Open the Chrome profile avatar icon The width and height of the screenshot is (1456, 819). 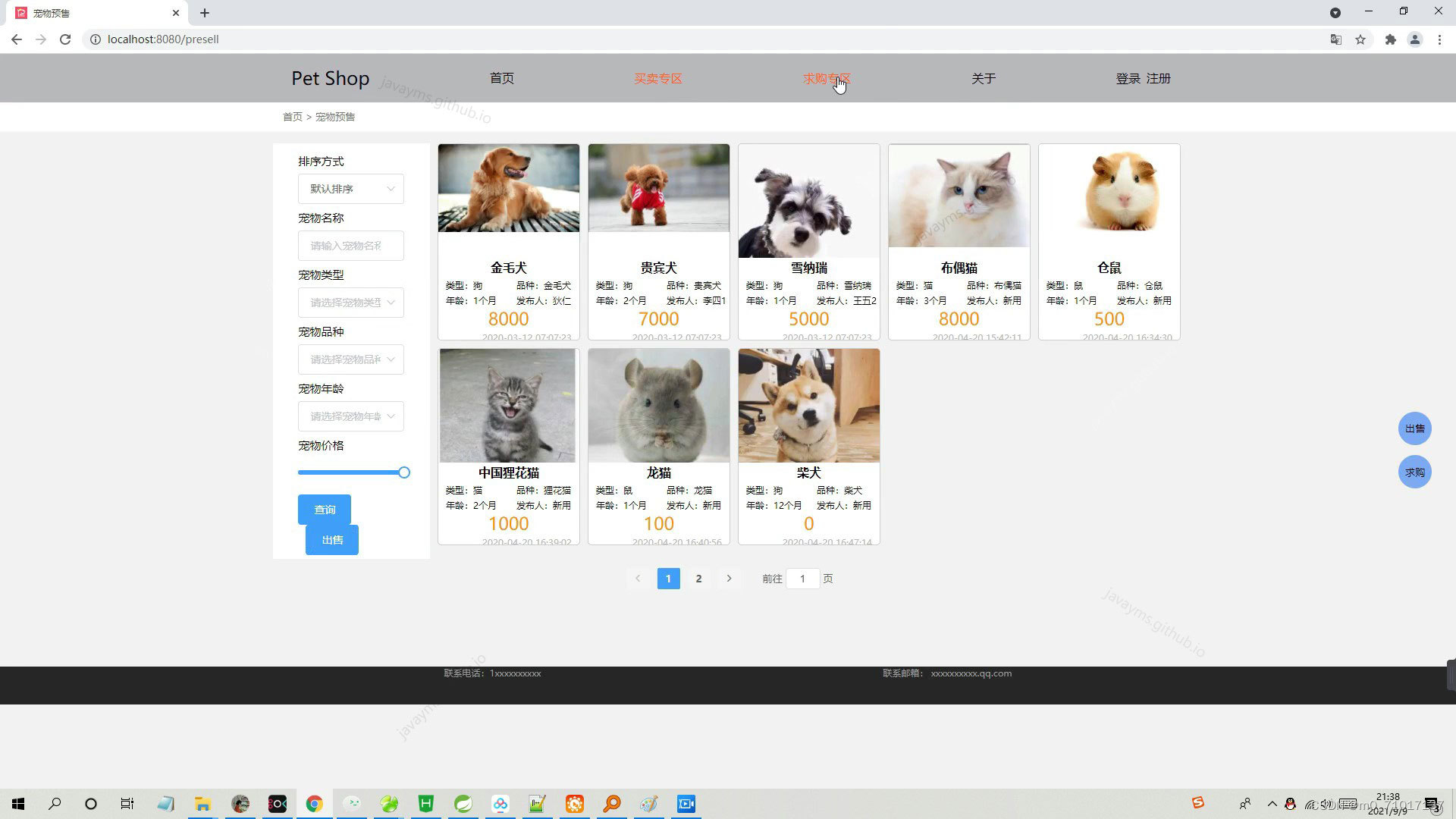1414,39
